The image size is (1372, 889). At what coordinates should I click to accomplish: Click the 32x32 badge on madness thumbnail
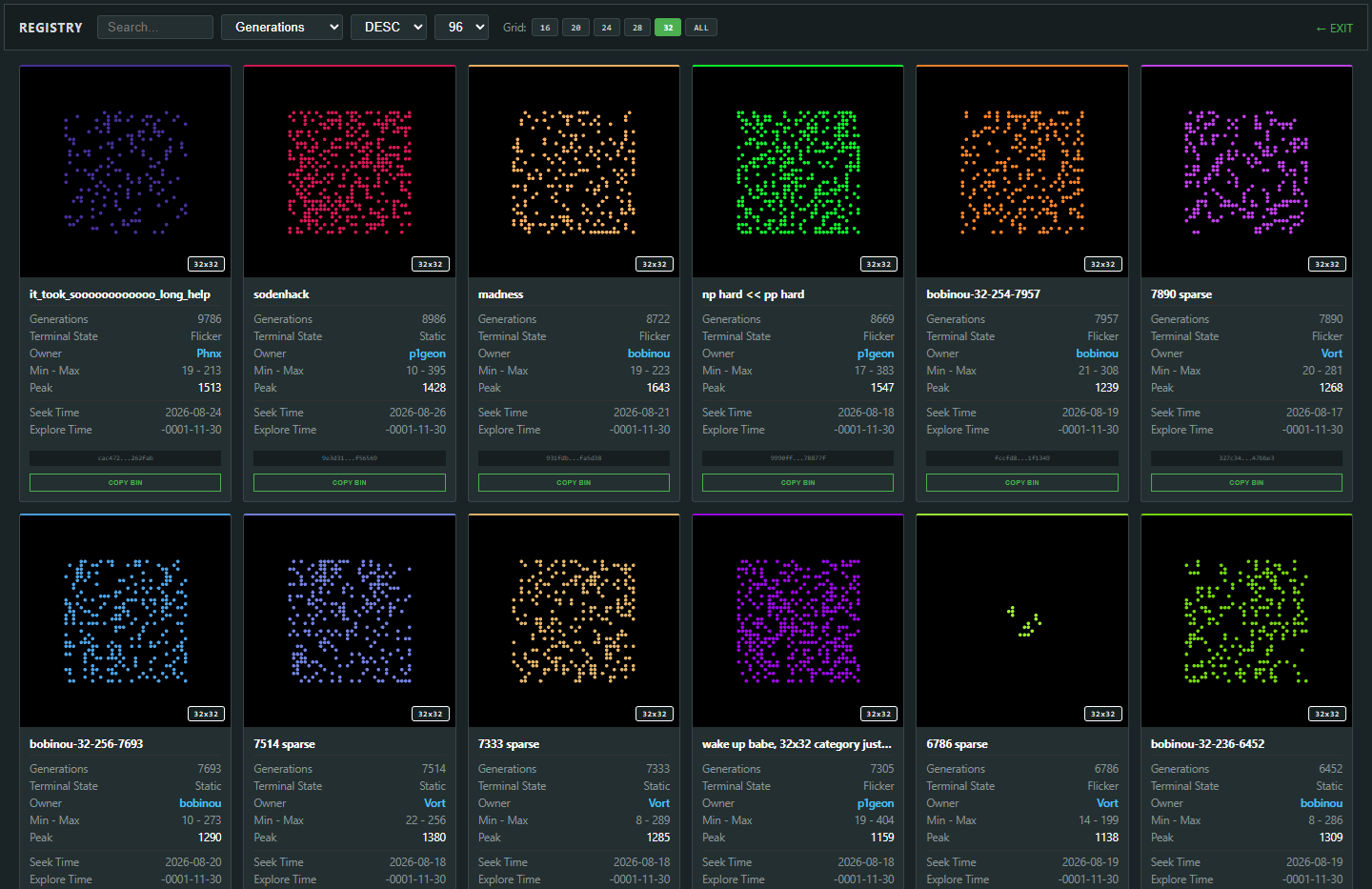click(x=655, y=264)
